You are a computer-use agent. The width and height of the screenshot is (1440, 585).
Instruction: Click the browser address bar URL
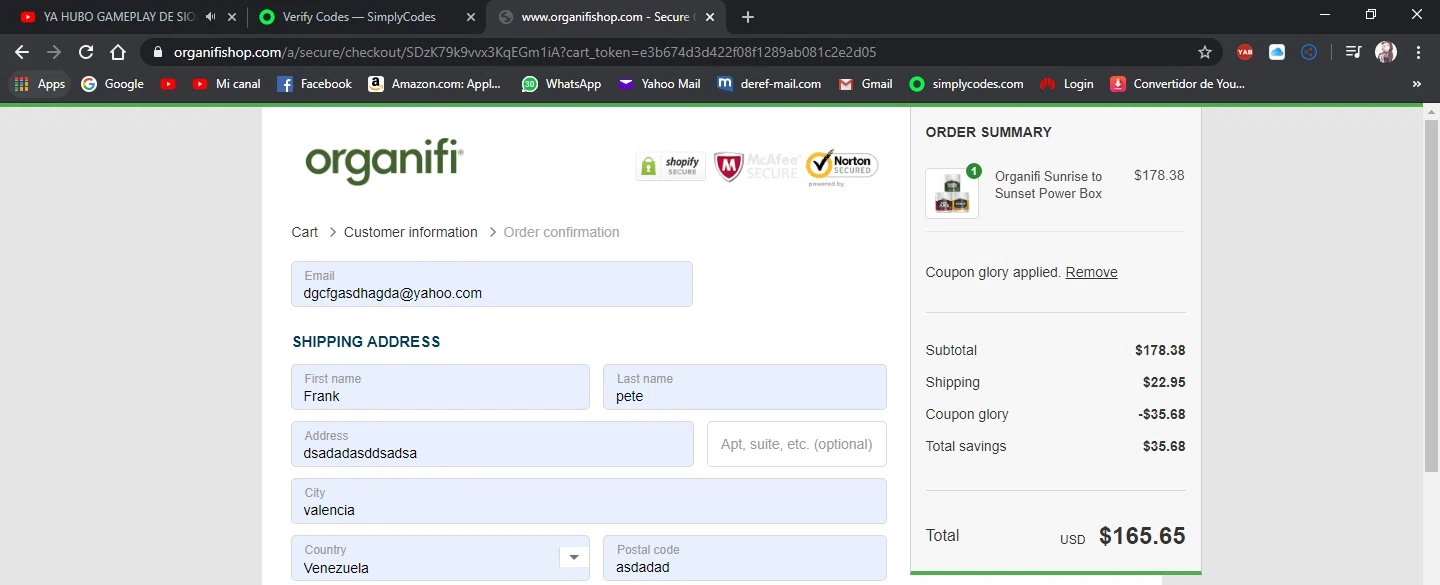525,52
